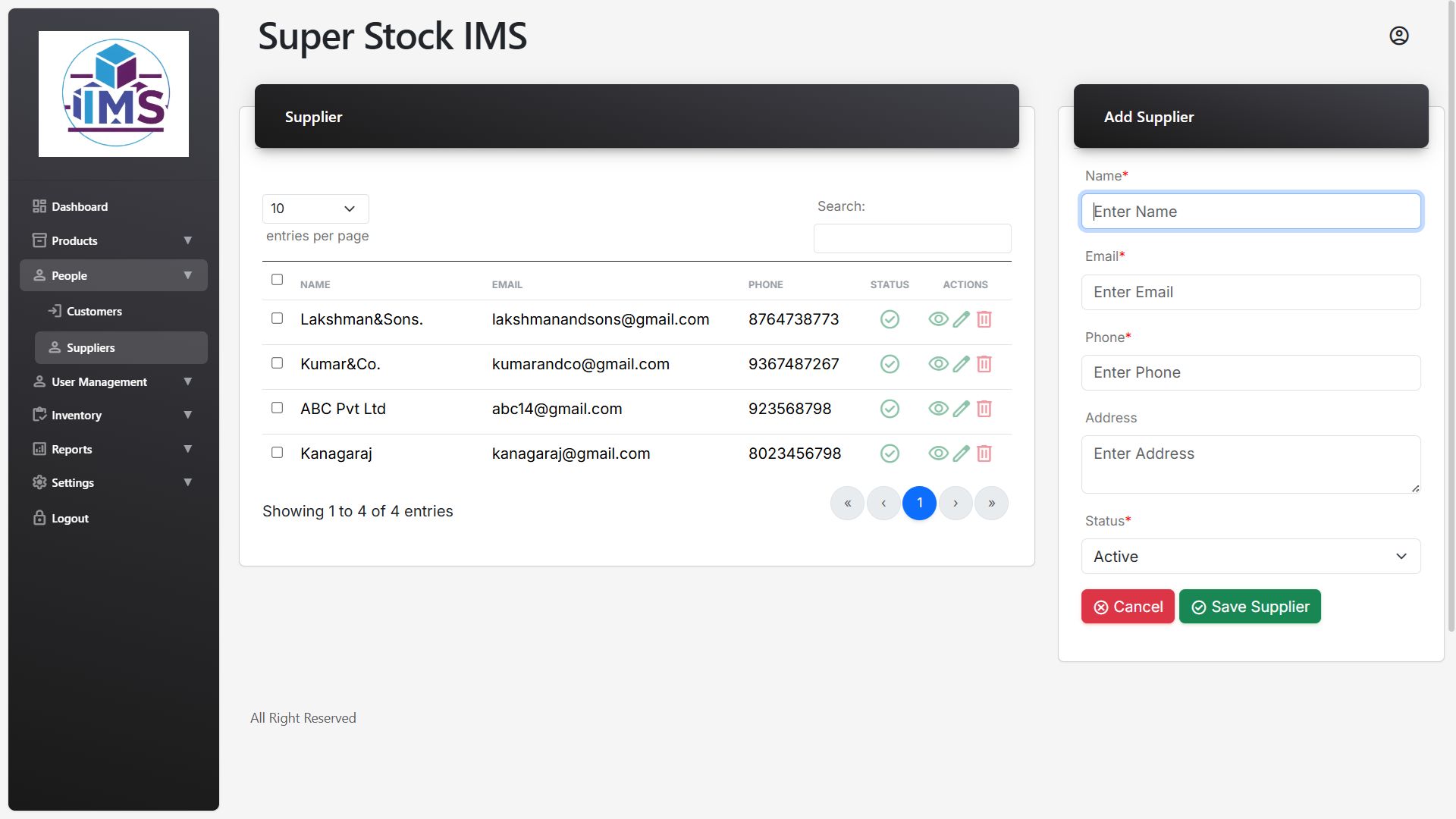Tick the checkbox for Kumar&Co. row
Screen dimensions: 1456x819
pyautogui.click(x=277, y=363)
